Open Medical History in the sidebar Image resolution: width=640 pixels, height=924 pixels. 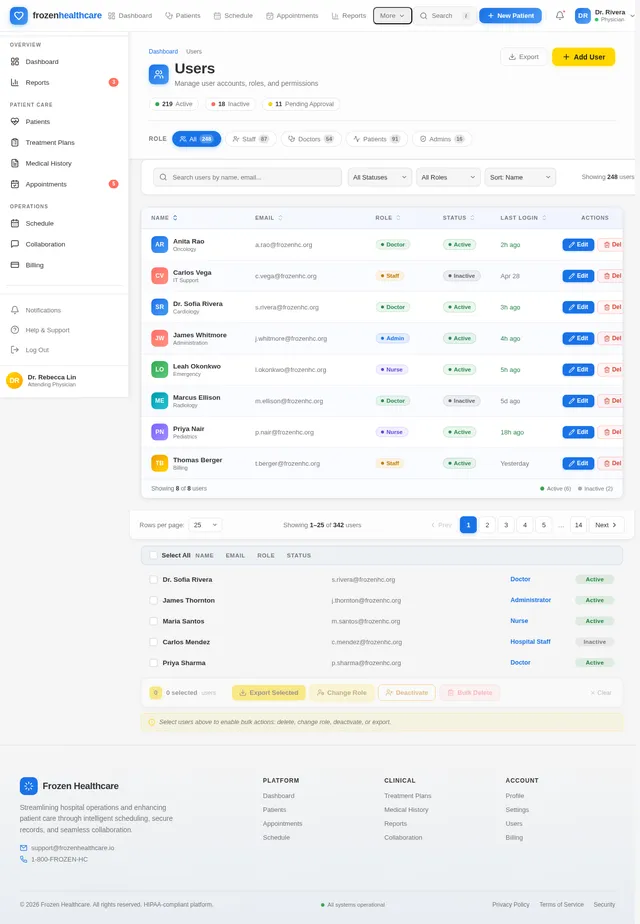coord(48,163)
